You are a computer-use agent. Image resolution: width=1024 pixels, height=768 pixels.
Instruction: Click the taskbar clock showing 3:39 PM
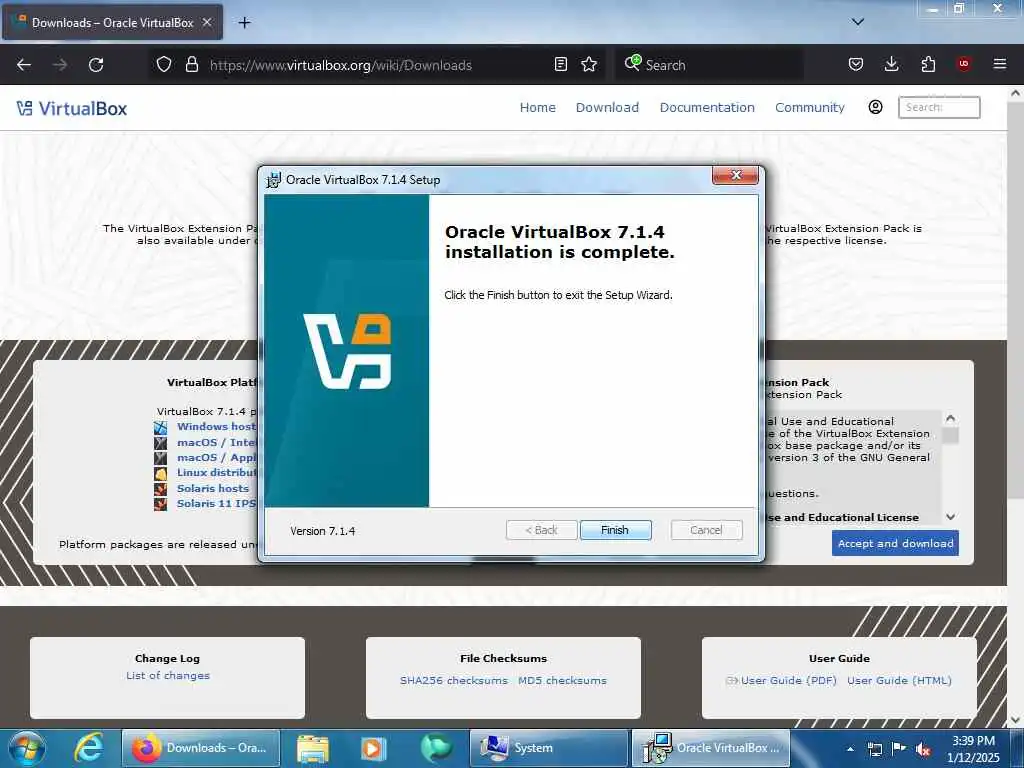point(974,748)
